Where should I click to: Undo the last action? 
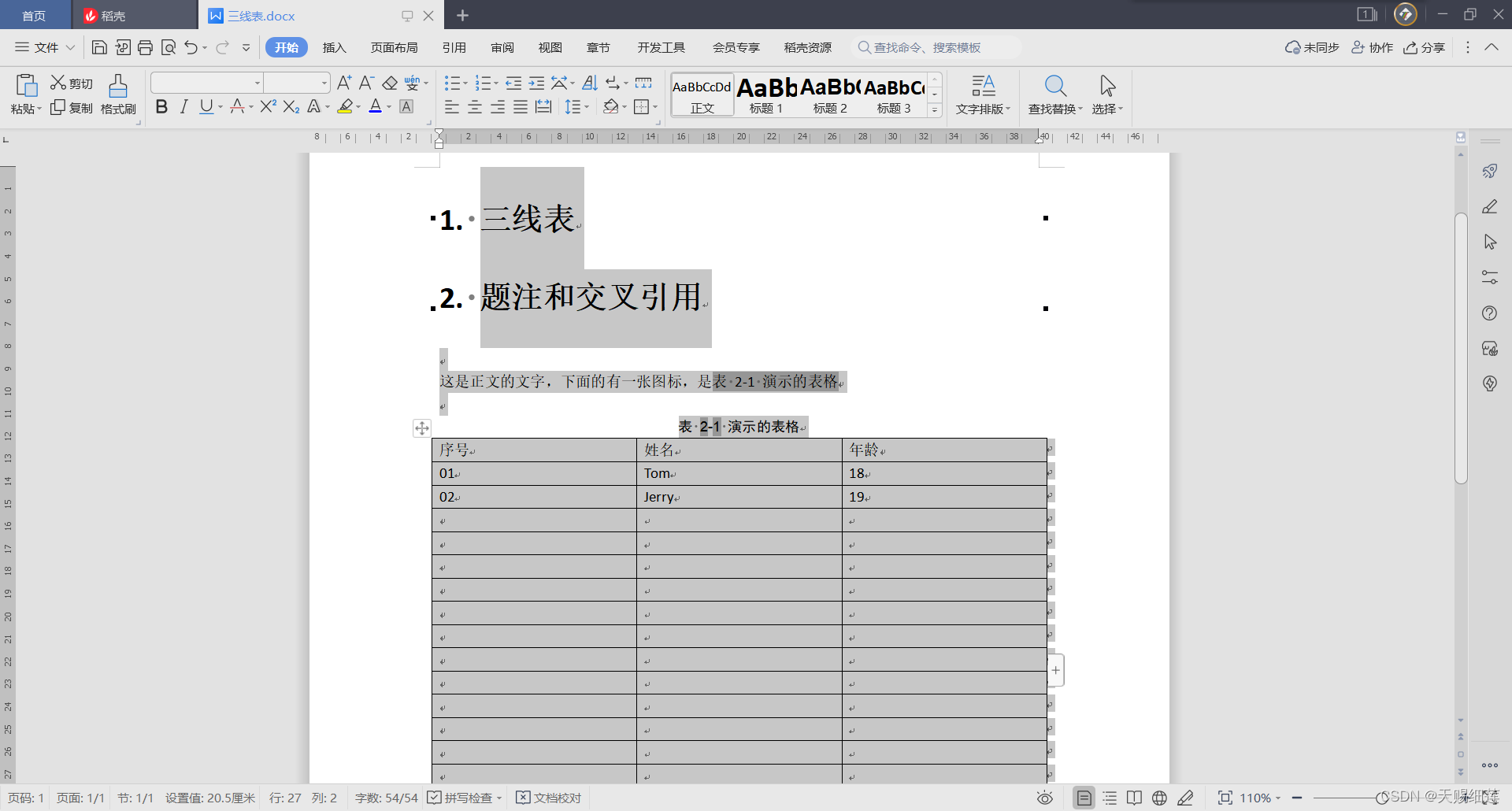(191, 47)
